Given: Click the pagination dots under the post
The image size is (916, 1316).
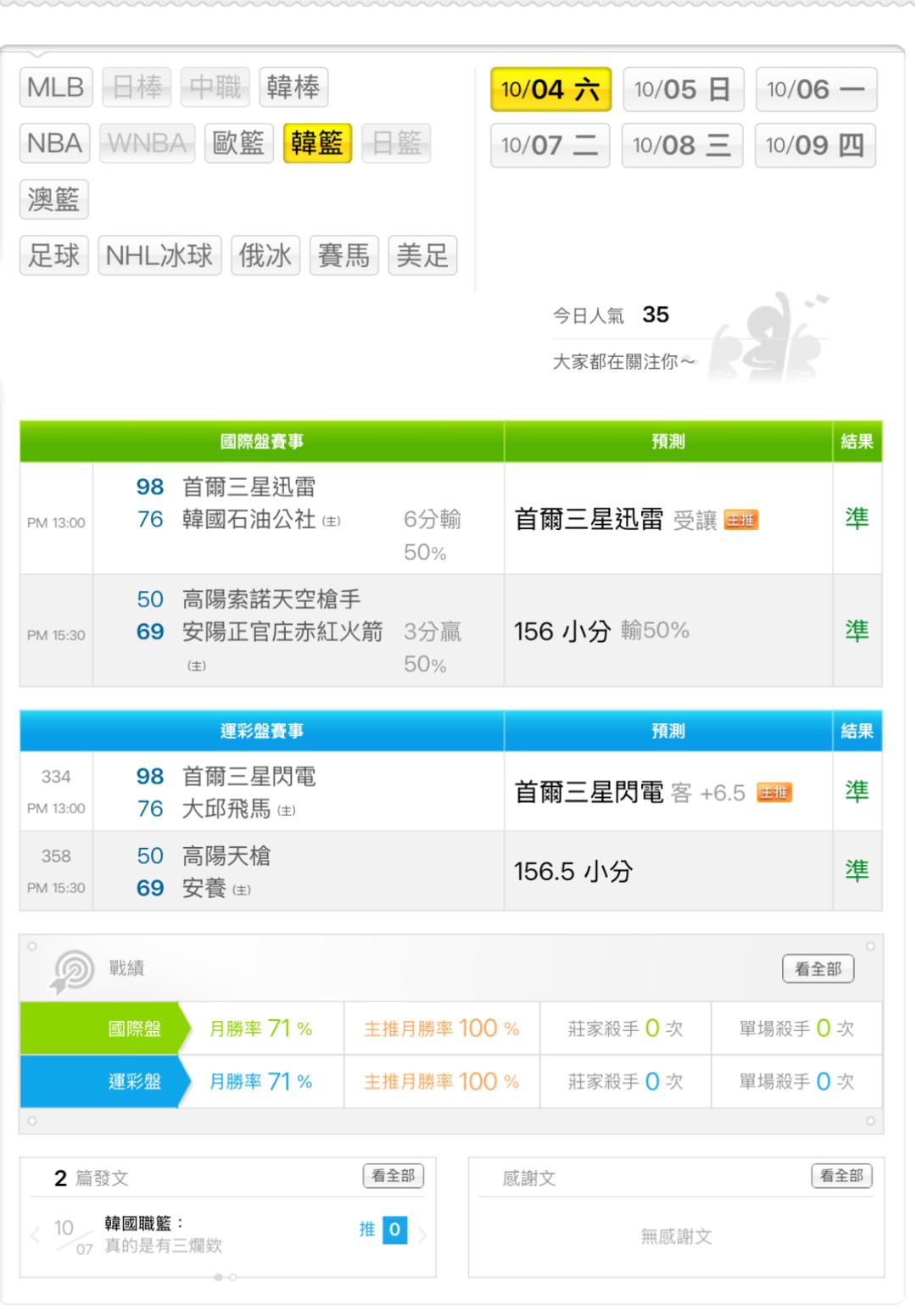Looking at the screenshot, I should pyautogui.click(x=226, y=1276).
